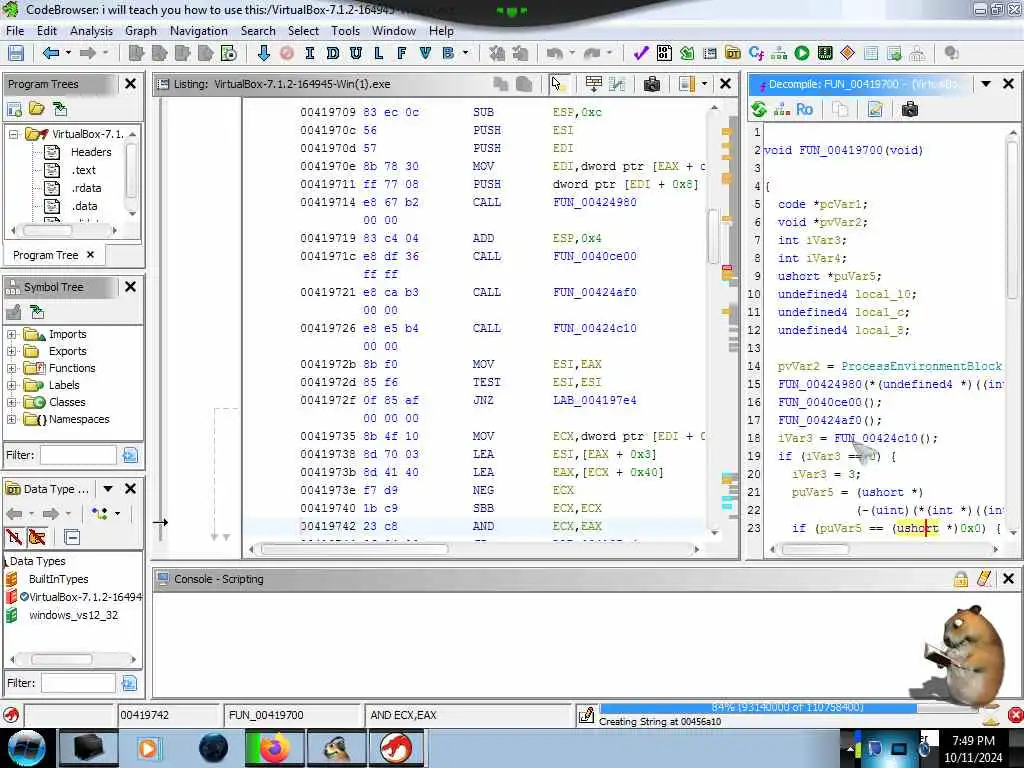Click the purple checkmark toolbar icon
Image resolution: width=1024 pixels, height=768 pixels.
pyautogui.click(x=641, y=54)
